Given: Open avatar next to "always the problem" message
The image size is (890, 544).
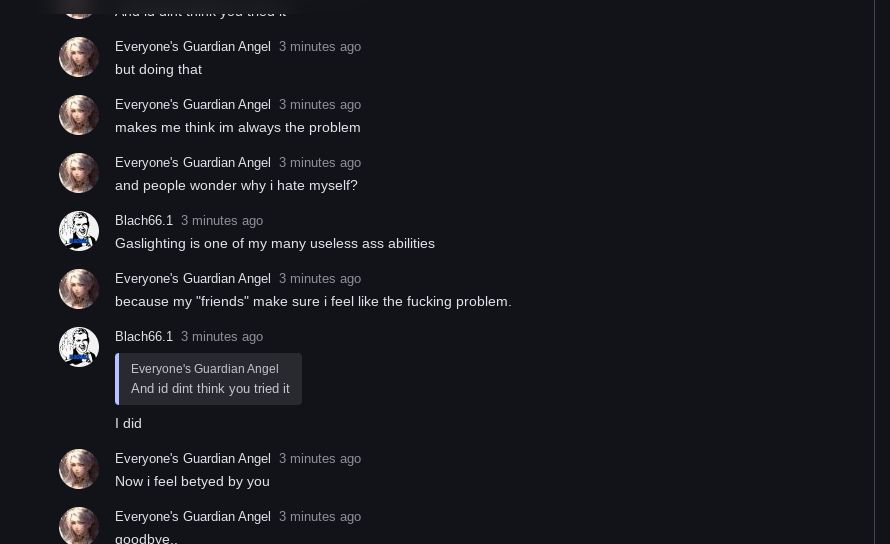Looking at the screenshot, I should coord(79,116).
